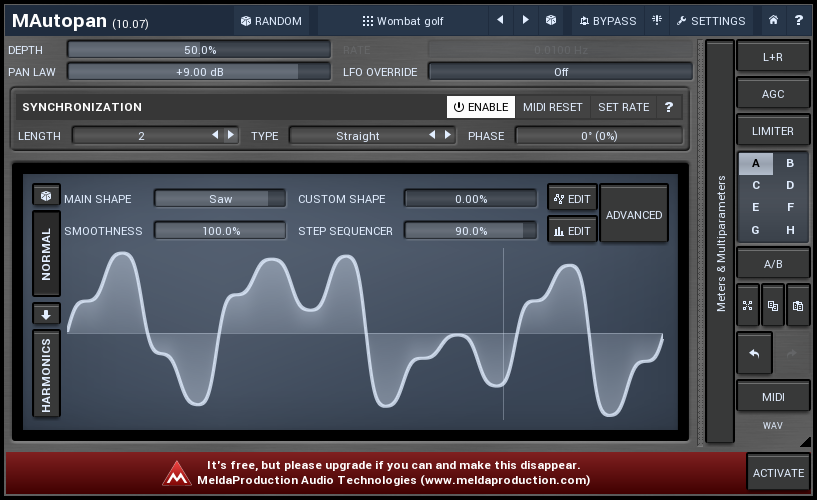Select preset slot C
The image size is (817, 500).
point(756,185)
